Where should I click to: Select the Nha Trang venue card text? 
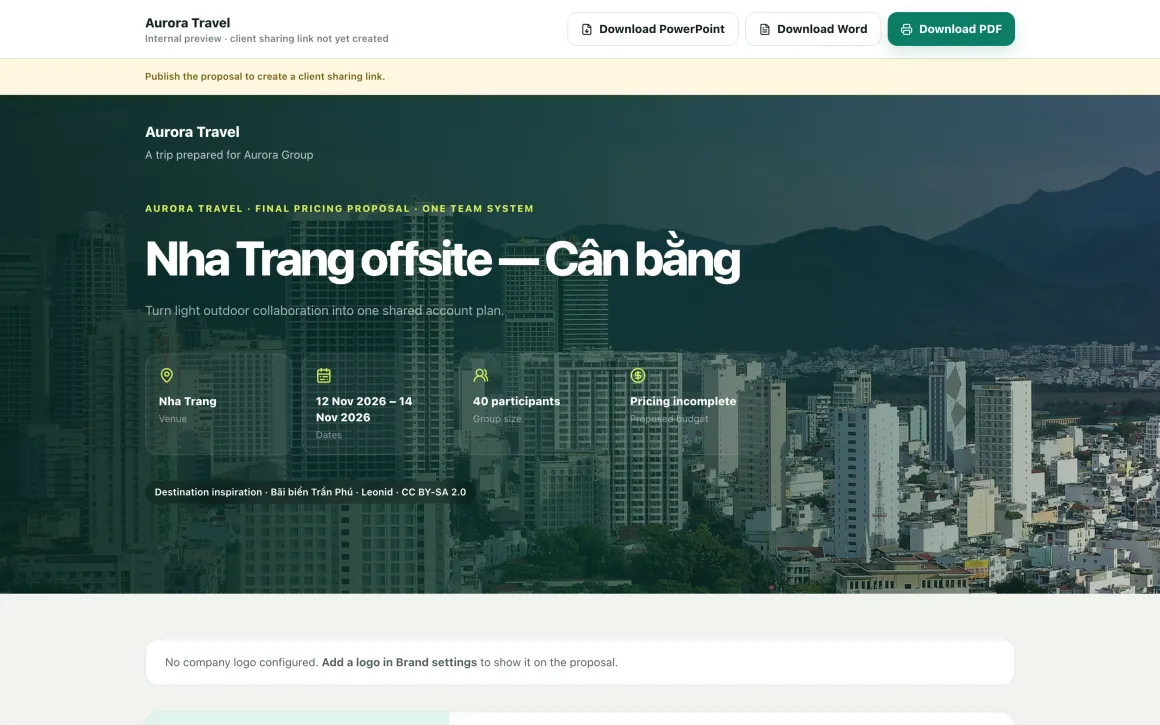(187, 401)
